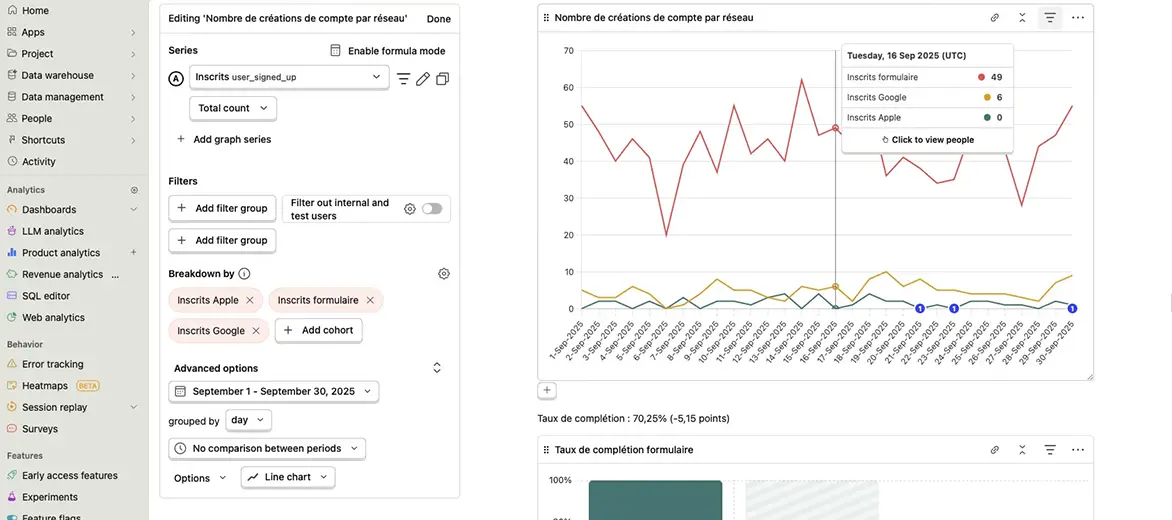The width and height of the screenshot is (1172, 520).
Task: Duplicate series A with the copy icon
Action: [443, 78]
